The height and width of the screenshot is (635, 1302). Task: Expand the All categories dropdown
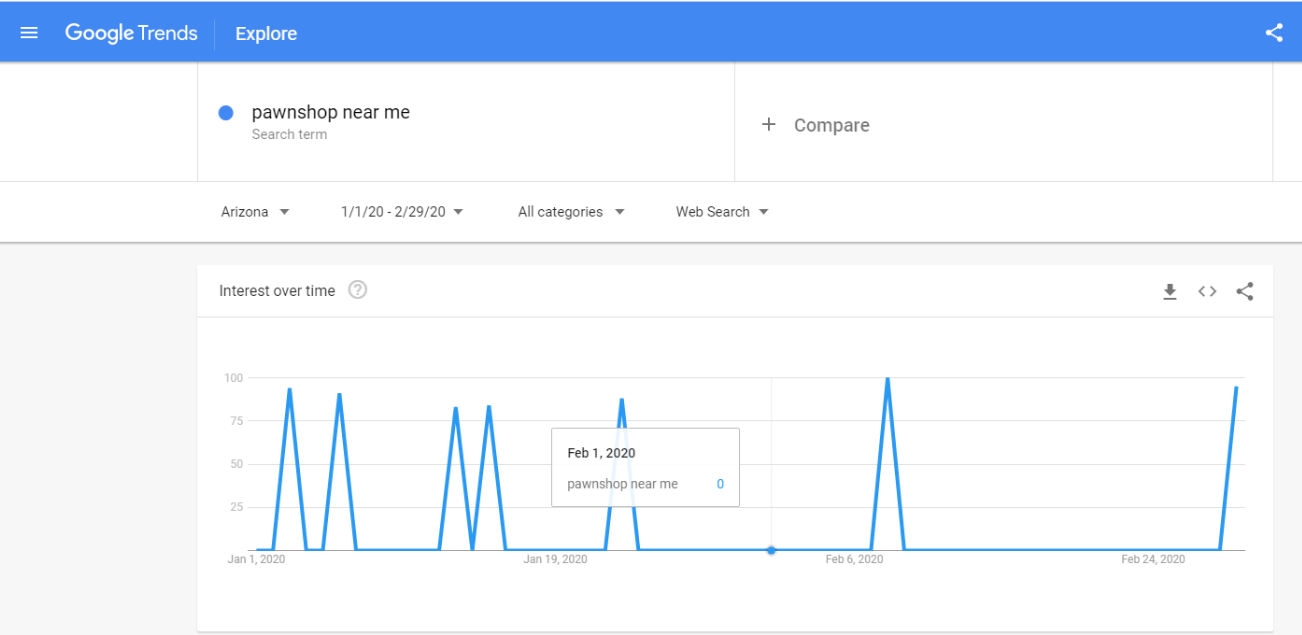click(x=571, y=212)
